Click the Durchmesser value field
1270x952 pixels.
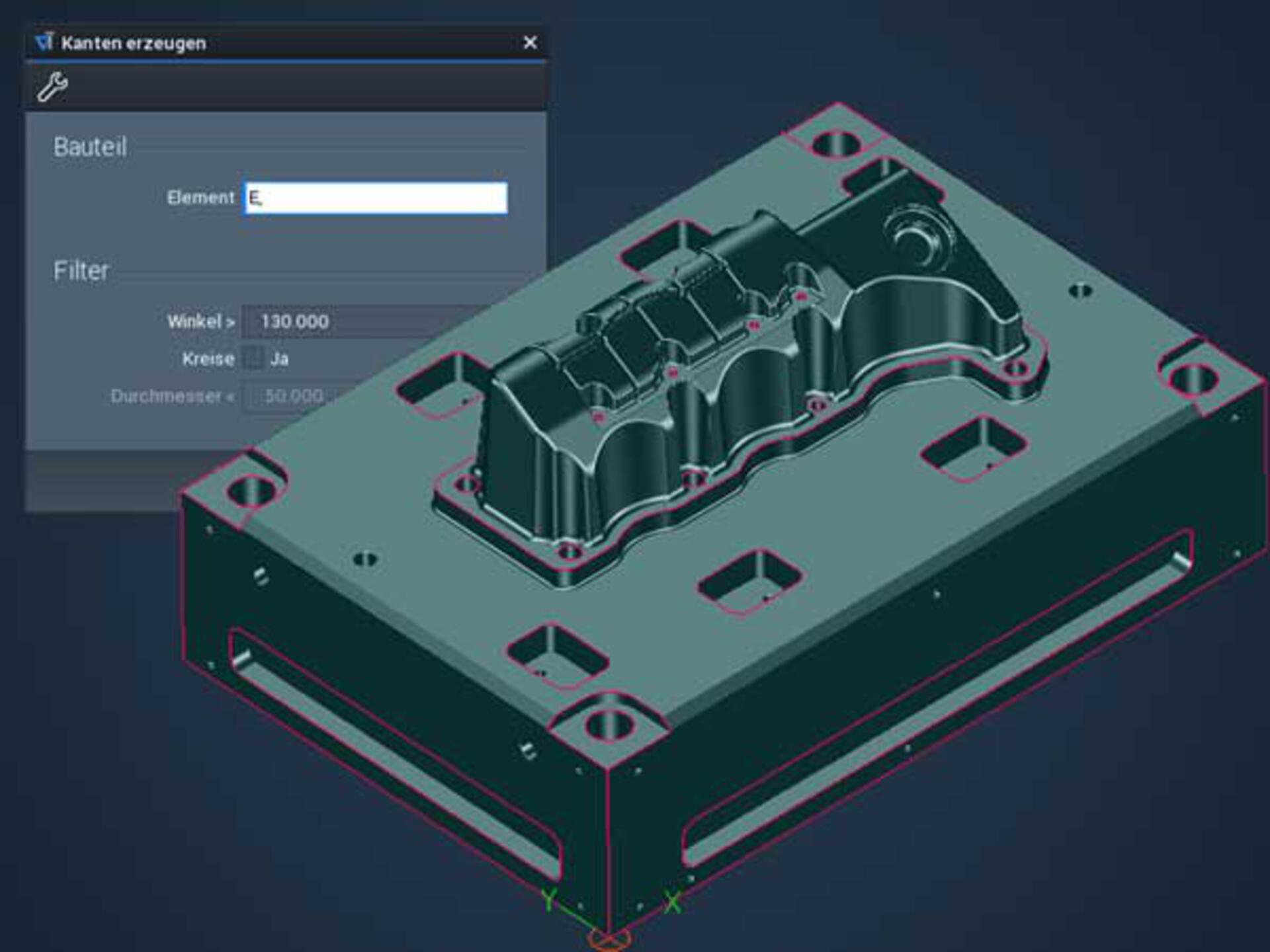(294, 396)
